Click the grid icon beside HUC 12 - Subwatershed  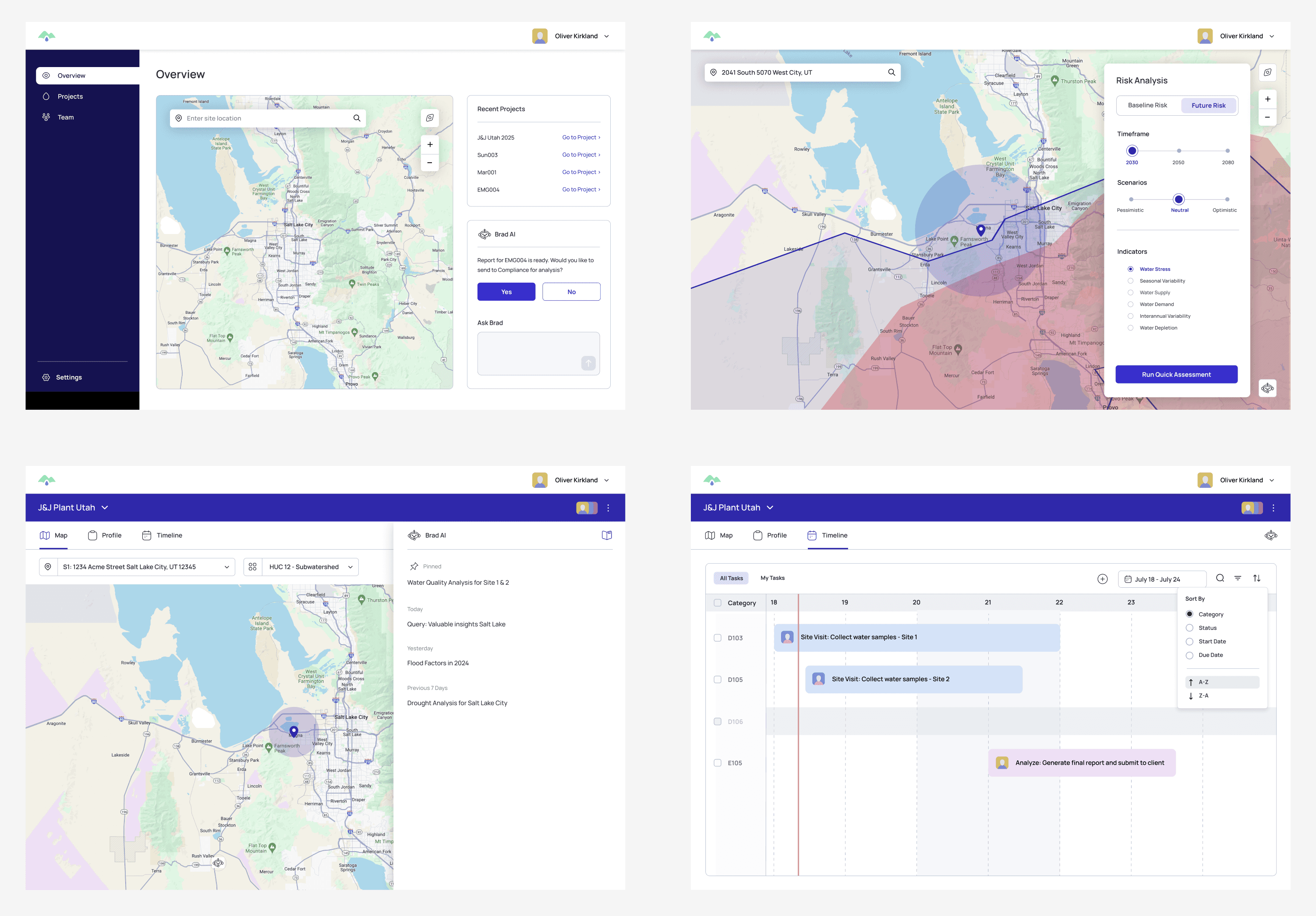click(x=253, y=567)
